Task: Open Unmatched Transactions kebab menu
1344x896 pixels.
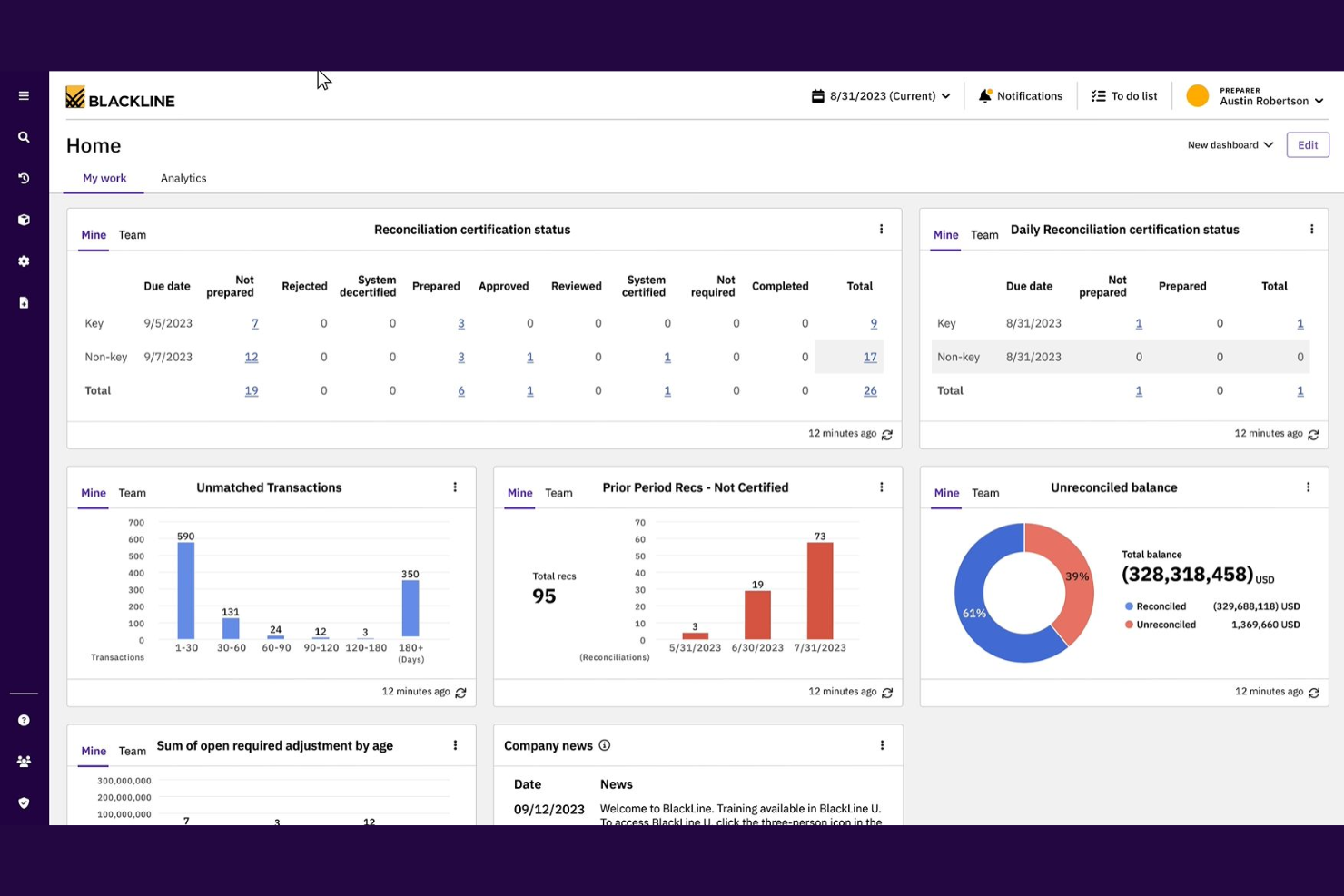Action: coord(455,487)
